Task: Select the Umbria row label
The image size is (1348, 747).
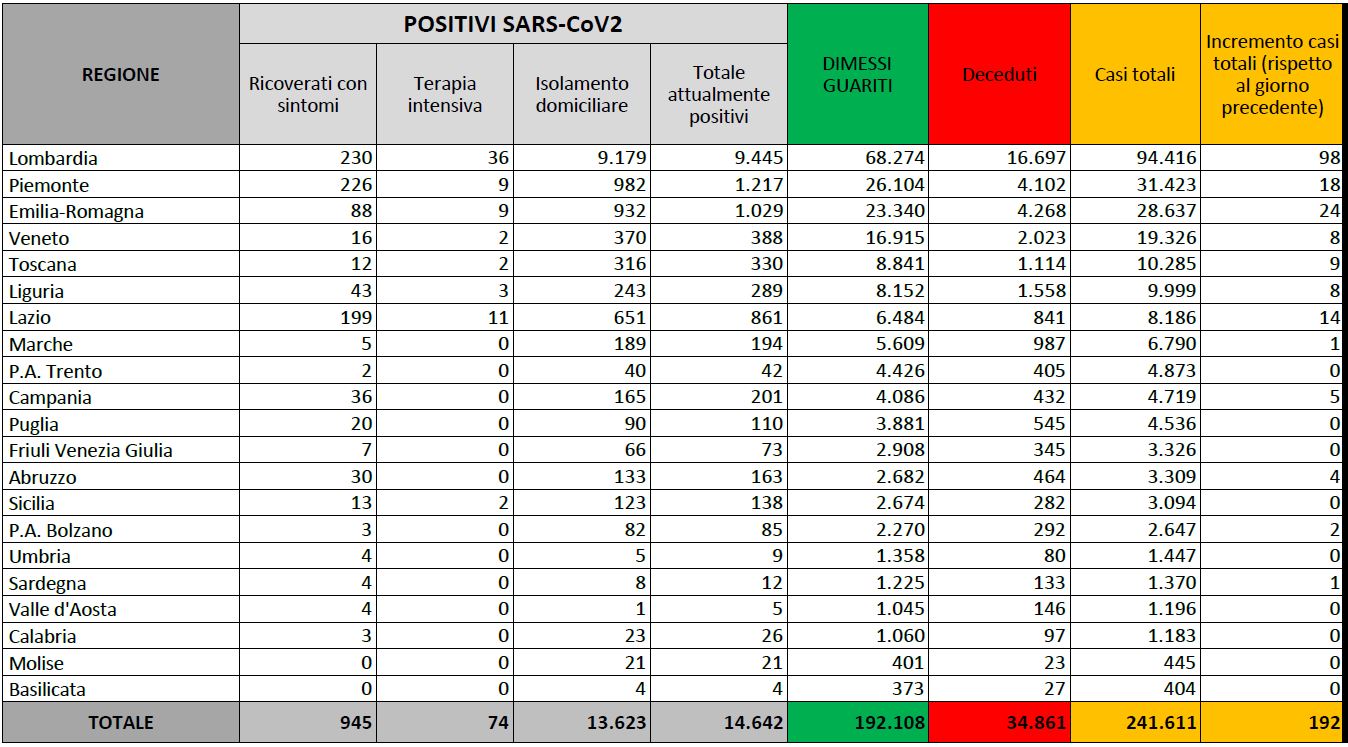Action: [x=39, y=557]
